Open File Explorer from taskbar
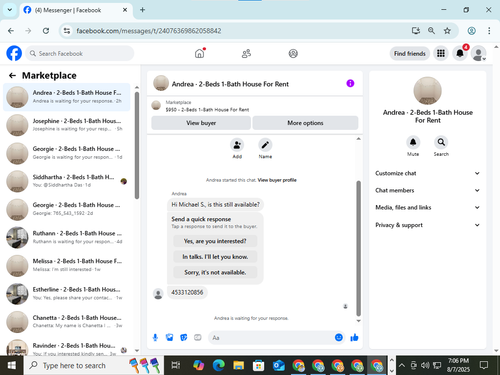Image resolution: width=500 pixels, height=375 pixels. click(239, 366)
